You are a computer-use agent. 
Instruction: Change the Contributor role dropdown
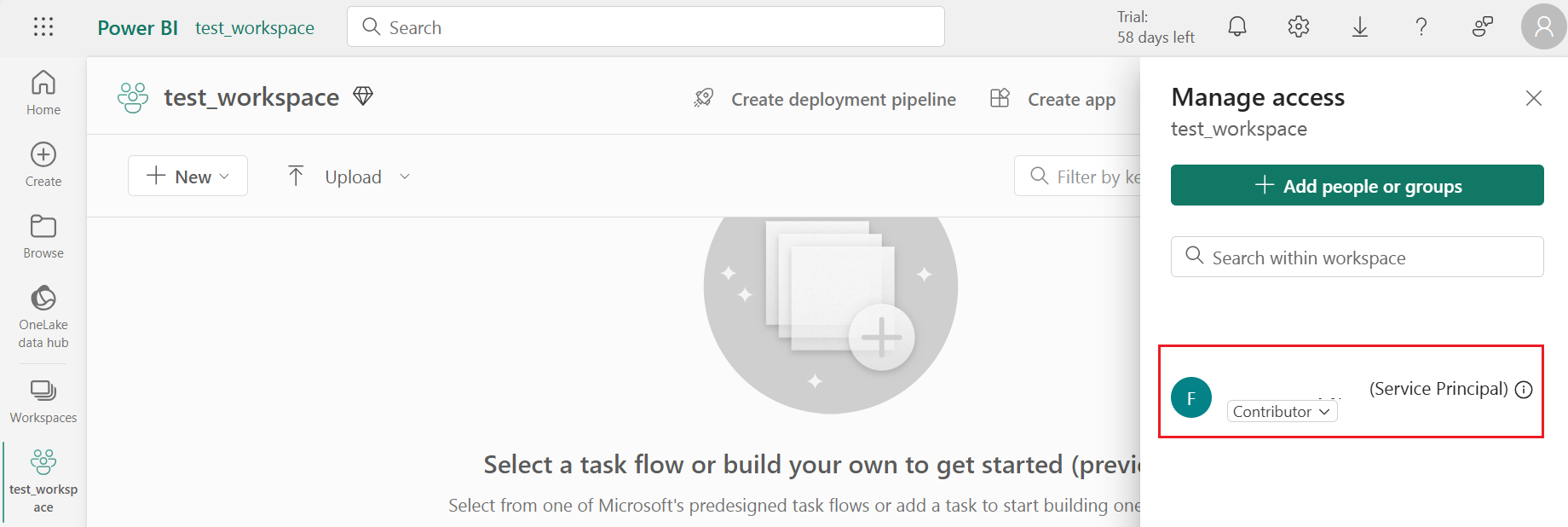pyautogui.click(x=1282, y=411)
